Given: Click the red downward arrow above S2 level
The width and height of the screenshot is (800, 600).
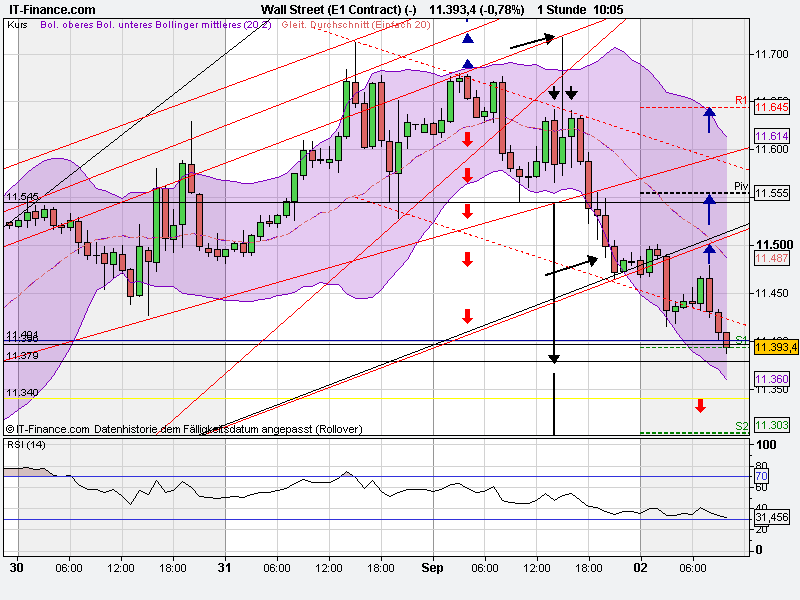Looking at the screenshot, I should click(x=699, y=405).
